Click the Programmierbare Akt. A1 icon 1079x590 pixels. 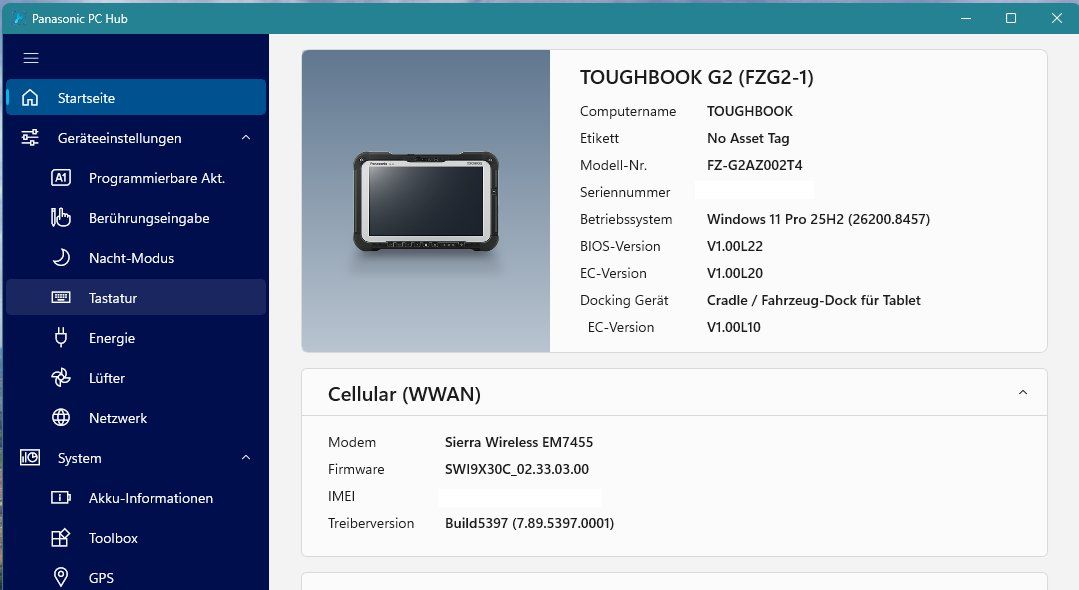[61, 178]
